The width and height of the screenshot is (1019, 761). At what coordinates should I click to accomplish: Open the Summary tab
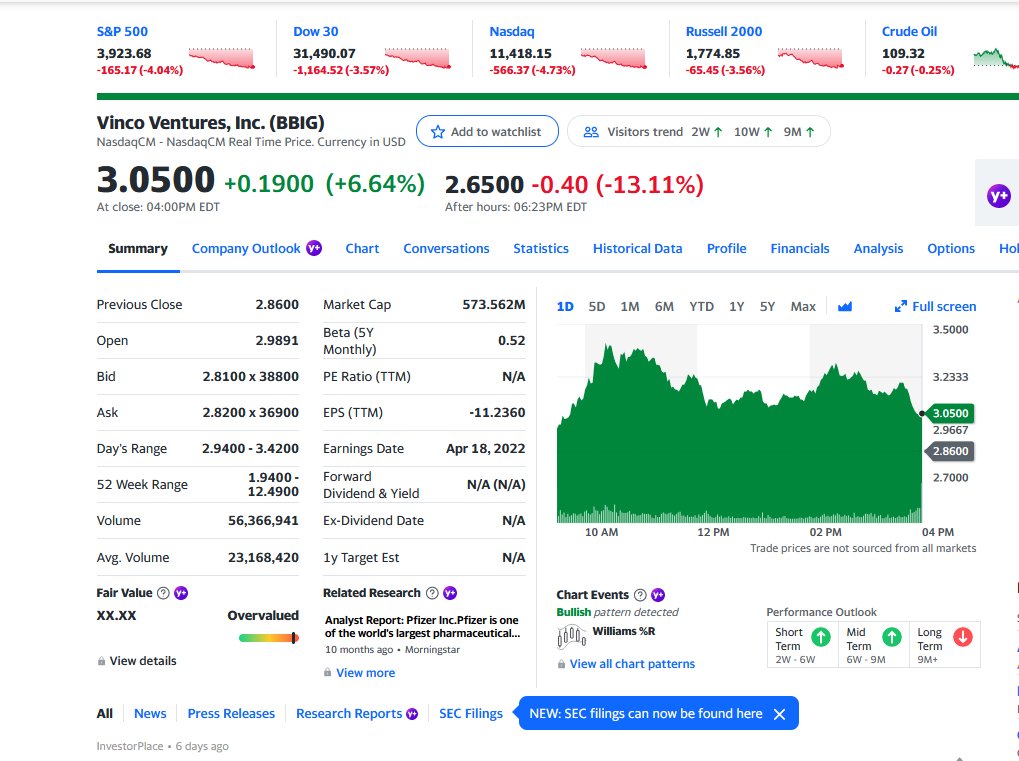(x=138, y=248)
